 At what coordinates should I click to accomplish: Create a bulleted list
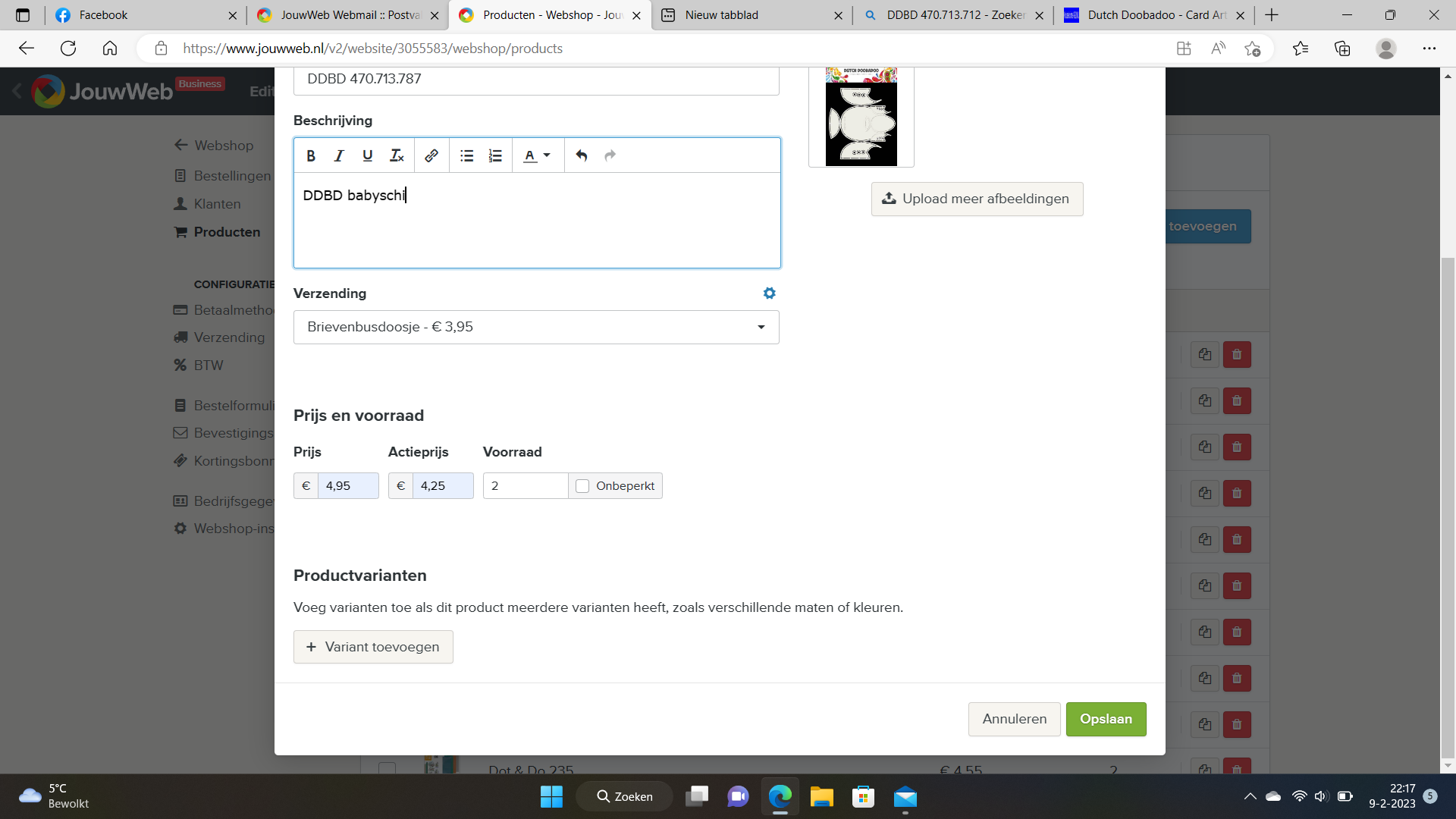[x=466, y=155]
